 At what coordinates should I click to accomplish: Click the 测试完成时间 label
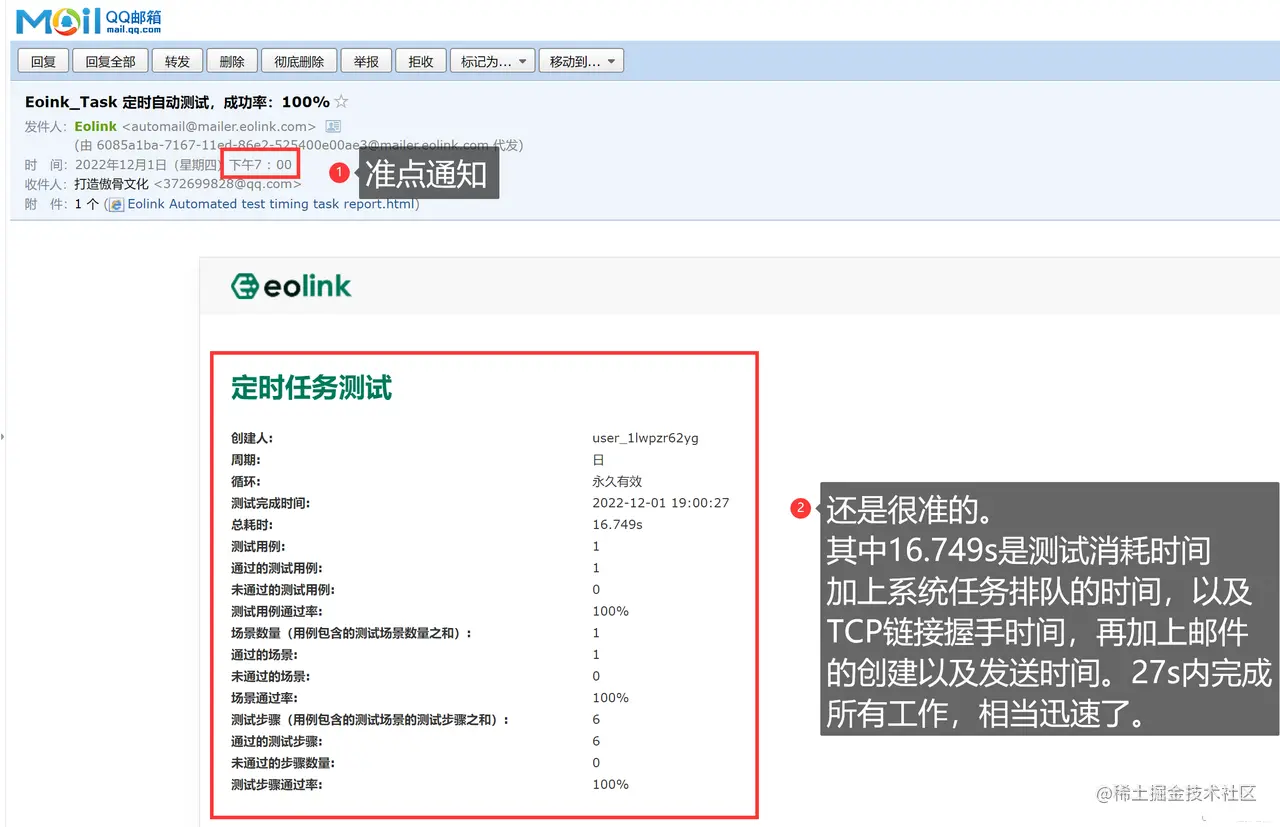point(270,503)
